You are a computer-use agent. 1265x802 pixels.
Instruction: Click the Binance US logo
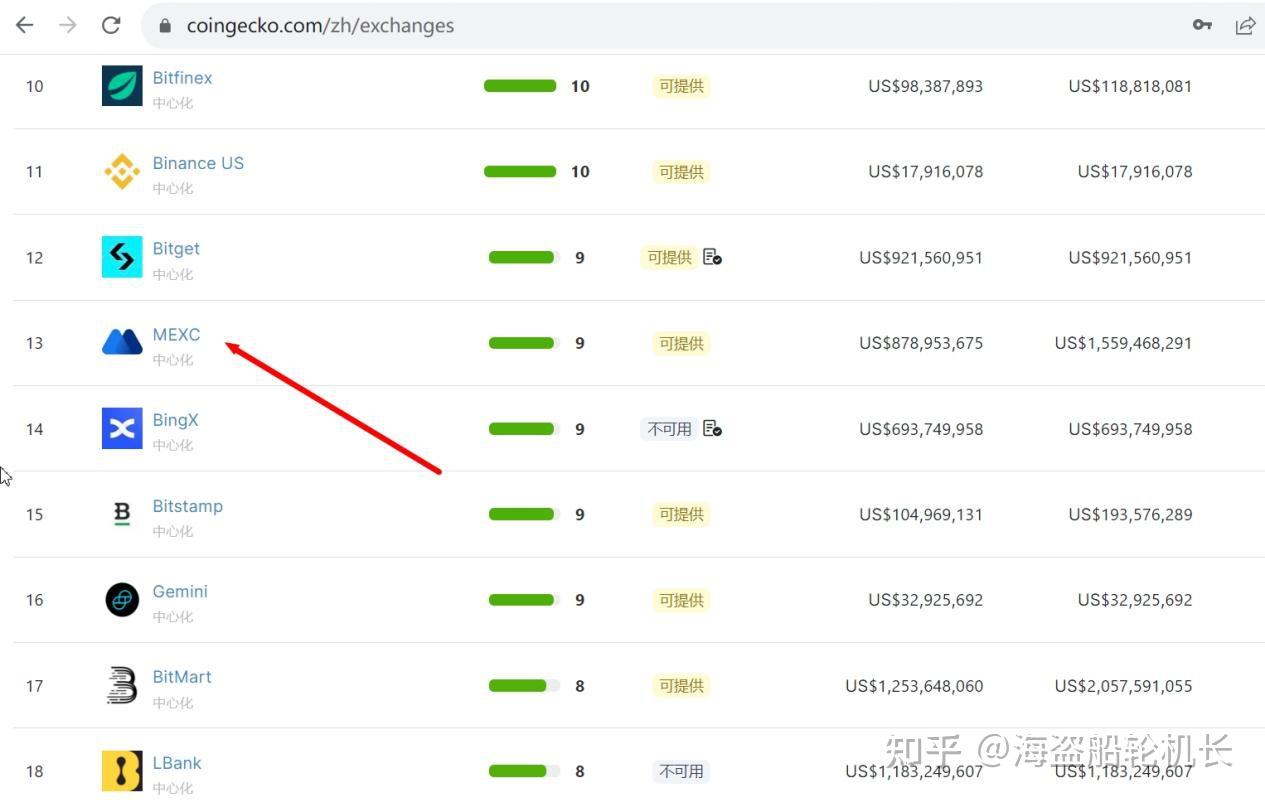[122, 172]
